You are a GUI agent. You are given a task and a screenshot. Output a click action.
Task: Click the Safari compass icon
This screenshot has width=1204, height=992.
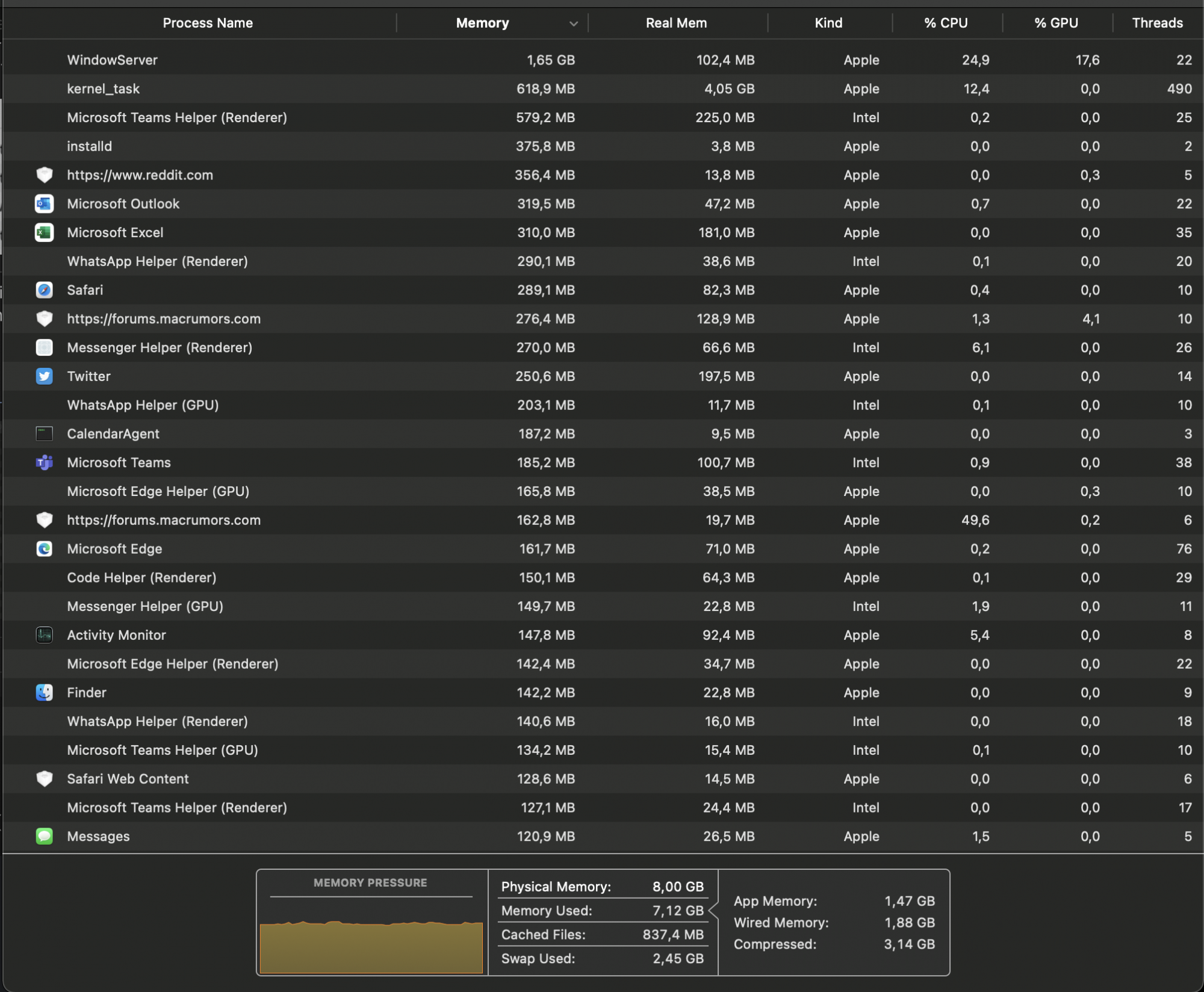44,290
